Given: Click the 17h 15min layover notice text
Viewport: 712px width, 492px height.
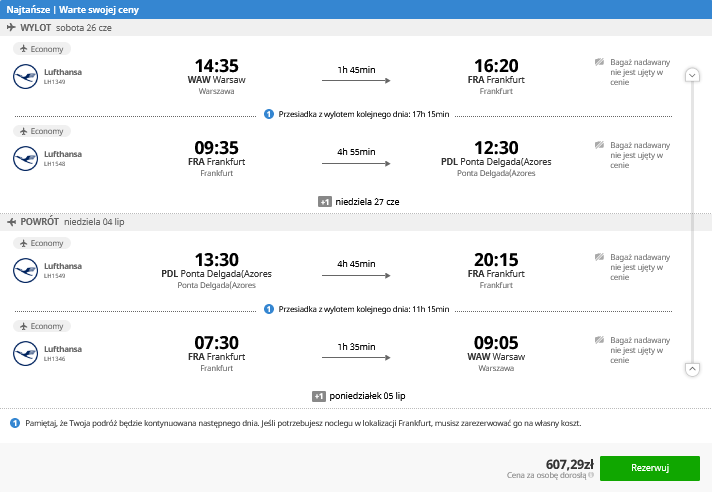Looking at the screenshot, I should (x=364, y=114).
